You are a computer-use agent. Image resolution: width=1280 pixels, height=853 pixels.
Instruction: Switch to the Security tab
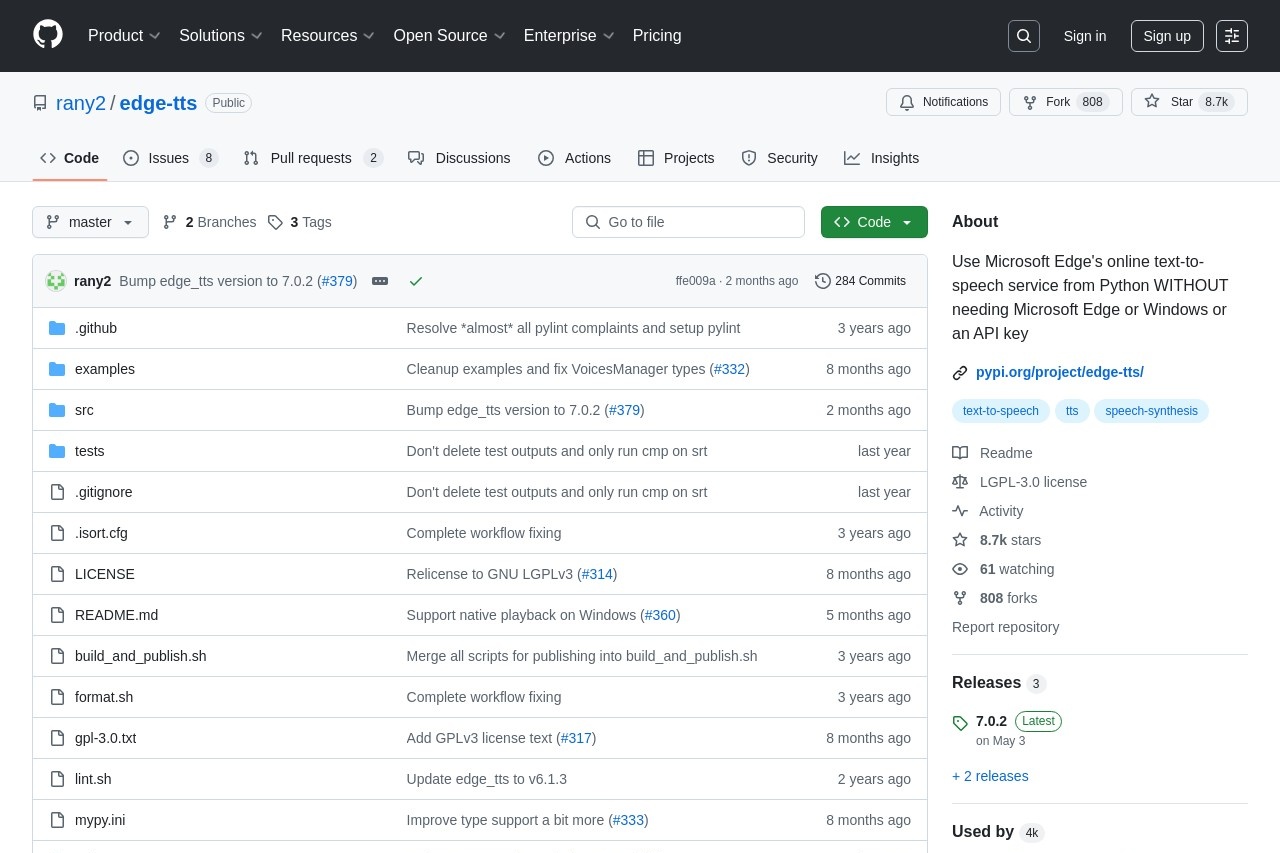coord(779,158)
